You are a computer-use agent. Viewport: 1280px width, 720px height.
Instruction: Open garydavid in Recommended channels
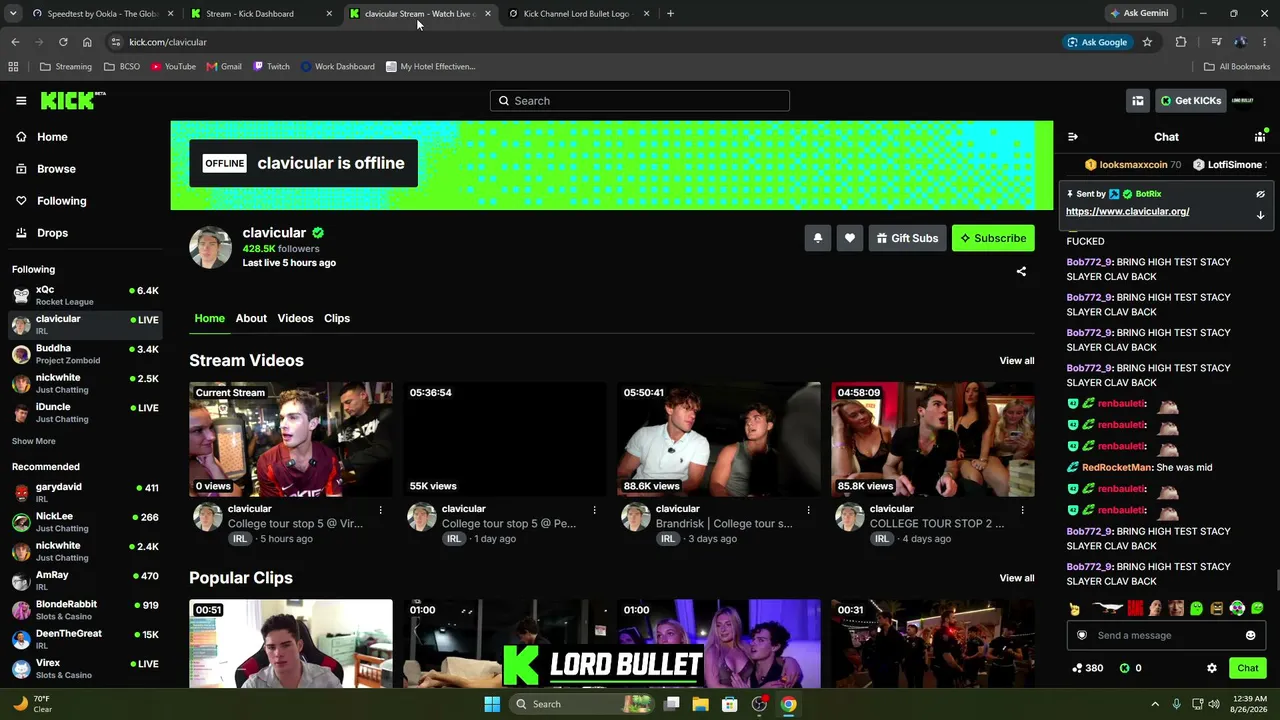coord(85,492)
